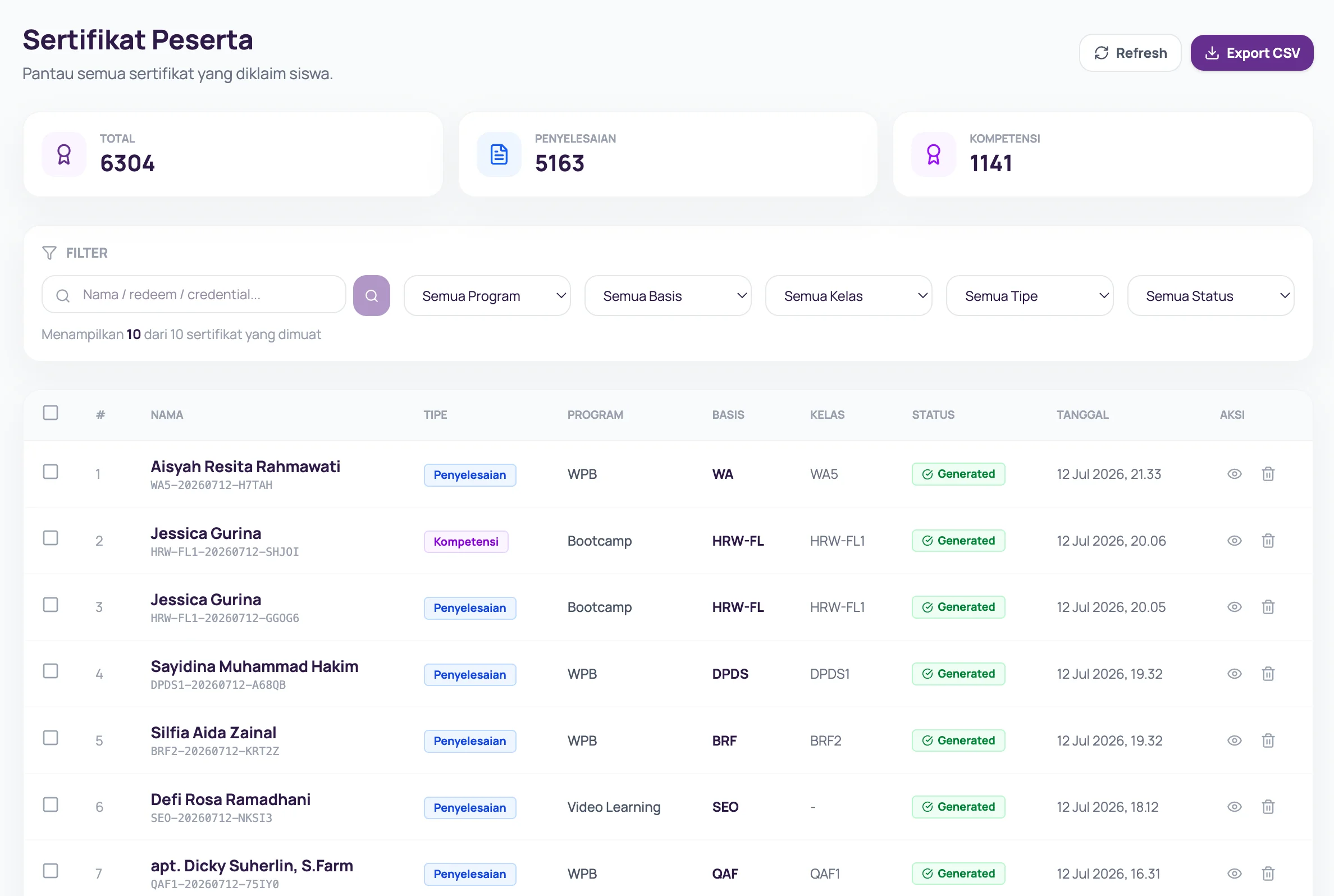The image size is (1334, 896).
Task: View Jessica Gurina's Kompetensi certificate eye icon
Action: coord(1234,541)
